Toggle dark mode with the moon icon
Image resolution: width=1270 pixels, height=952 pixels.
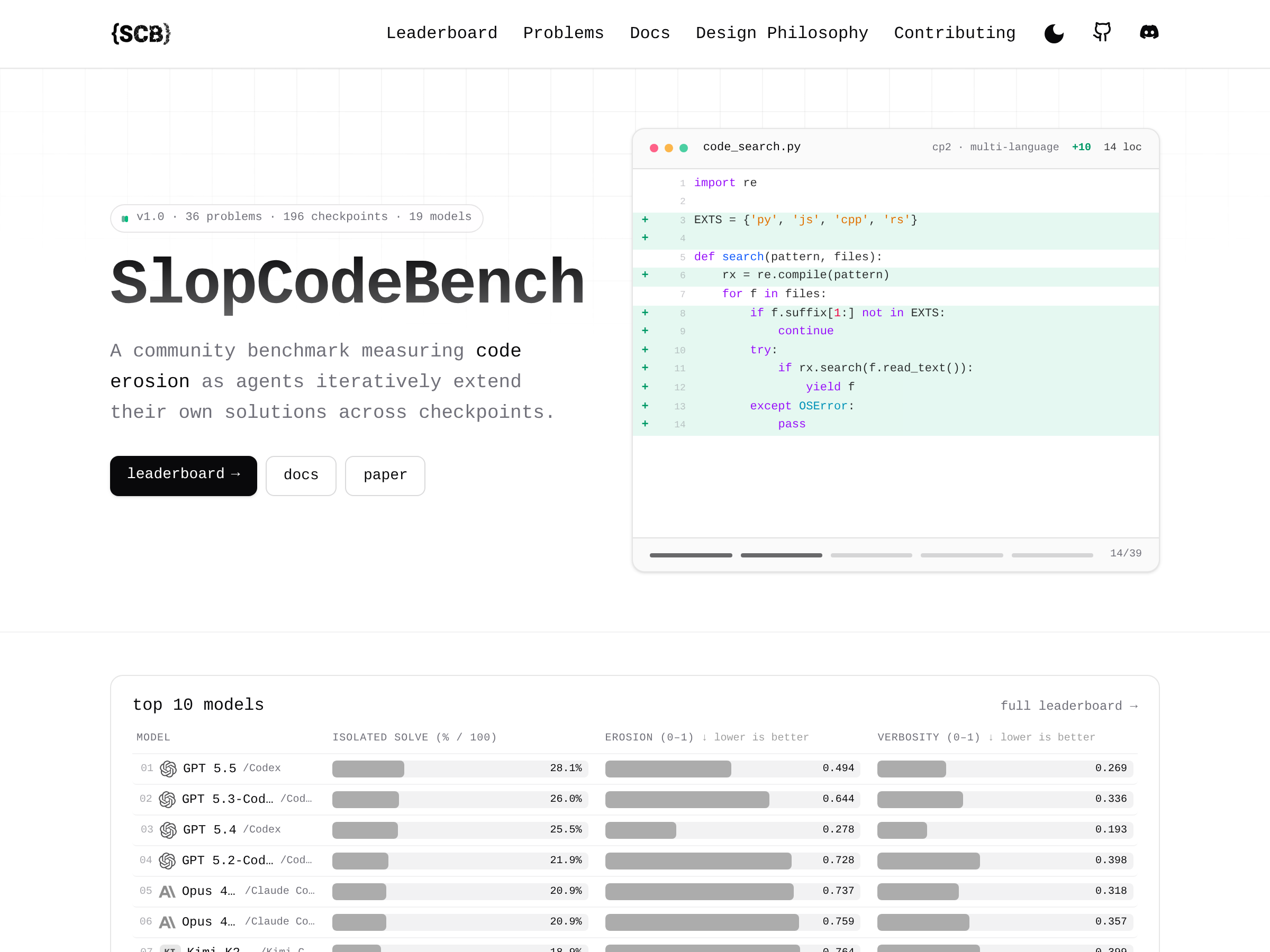tap(1054, 33)
